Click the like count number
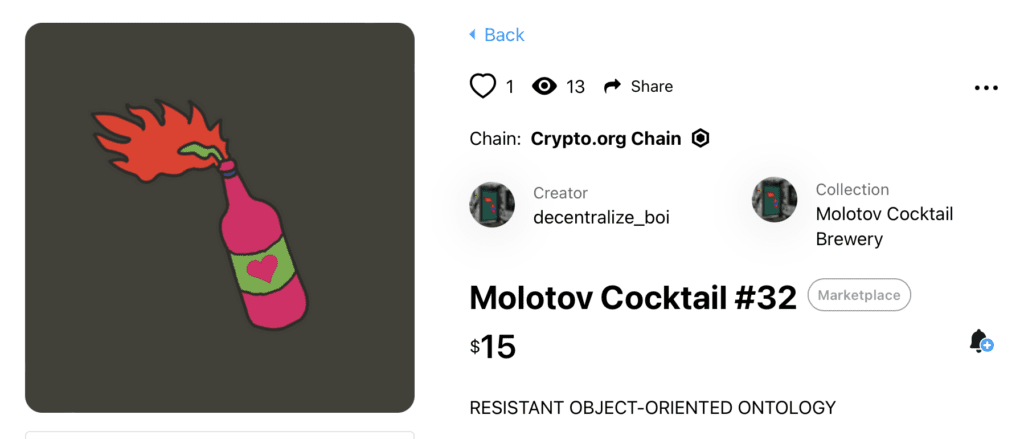 pyautogui.click(x=510, y=87)
